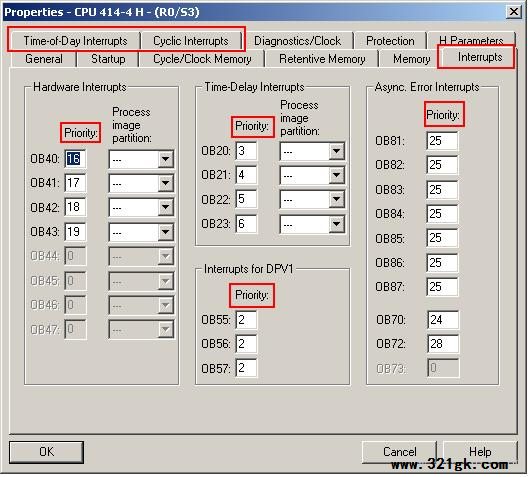
Task: Click the OB56 priority field
Action: point(246,344)
